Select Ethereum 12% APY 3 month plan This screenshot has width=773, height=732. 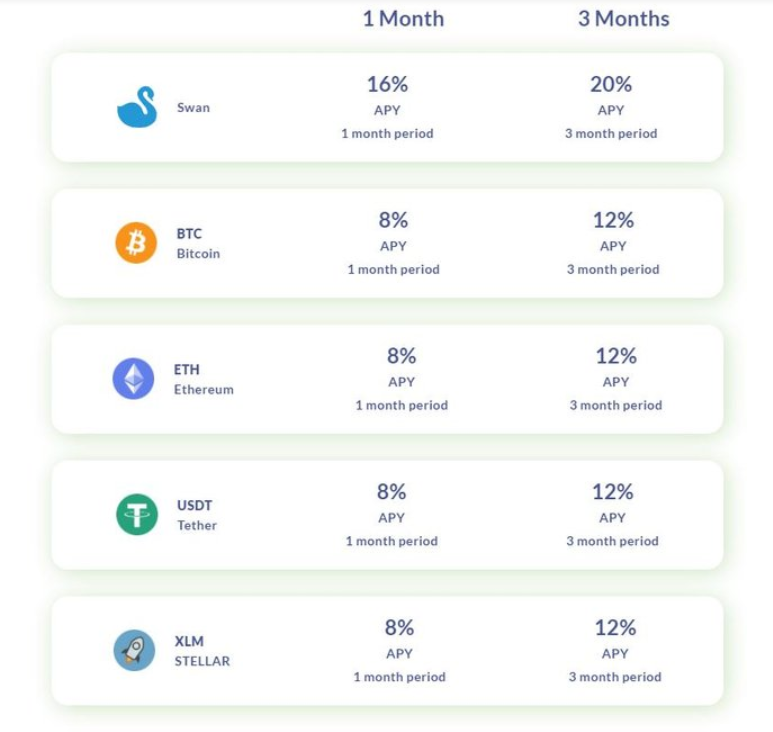tap(616, 379)
